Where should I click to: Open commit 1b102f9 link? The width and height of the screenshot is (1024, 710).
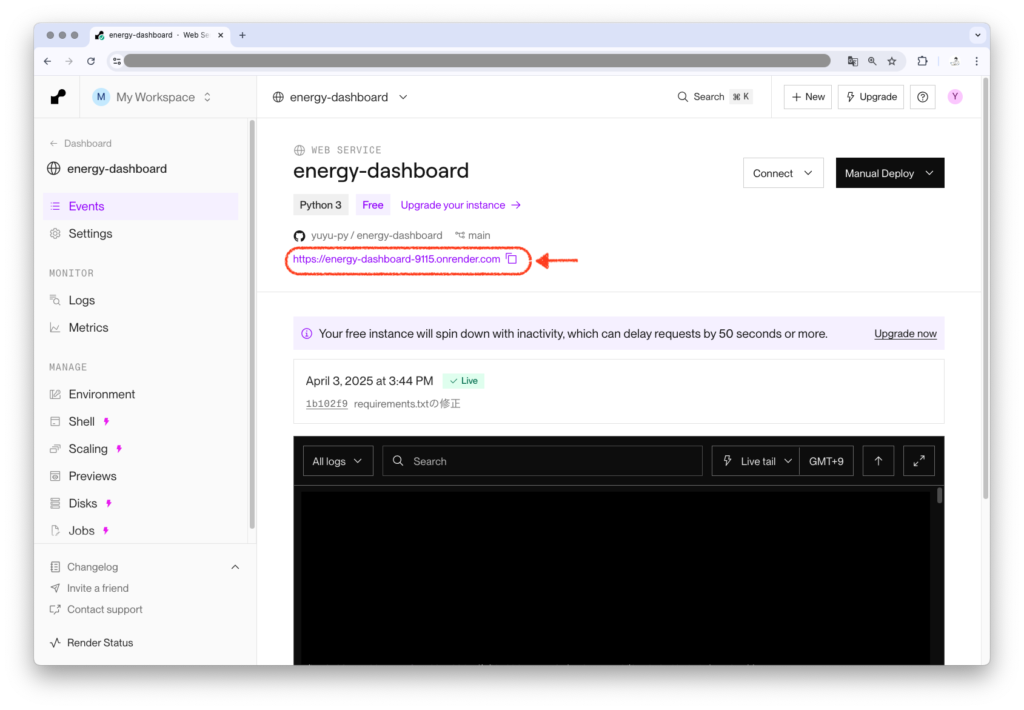click(x=327, y=404)
